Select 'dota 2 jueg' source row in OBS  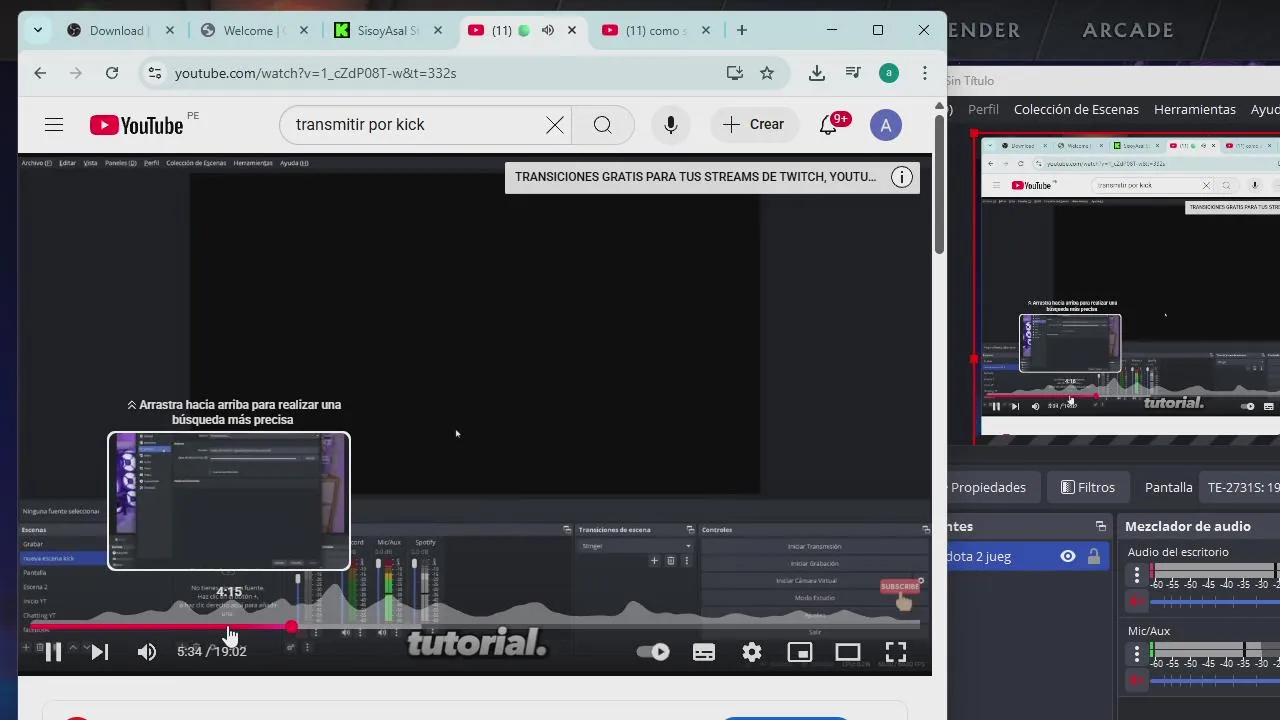[1028, 557]
